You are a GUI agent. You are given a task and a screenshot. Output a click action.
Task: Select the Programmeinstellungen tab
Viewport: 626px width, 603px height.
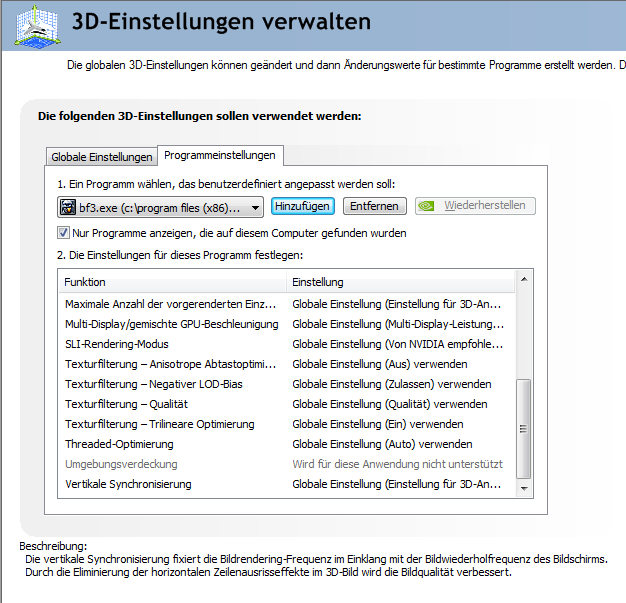(220, 155)
